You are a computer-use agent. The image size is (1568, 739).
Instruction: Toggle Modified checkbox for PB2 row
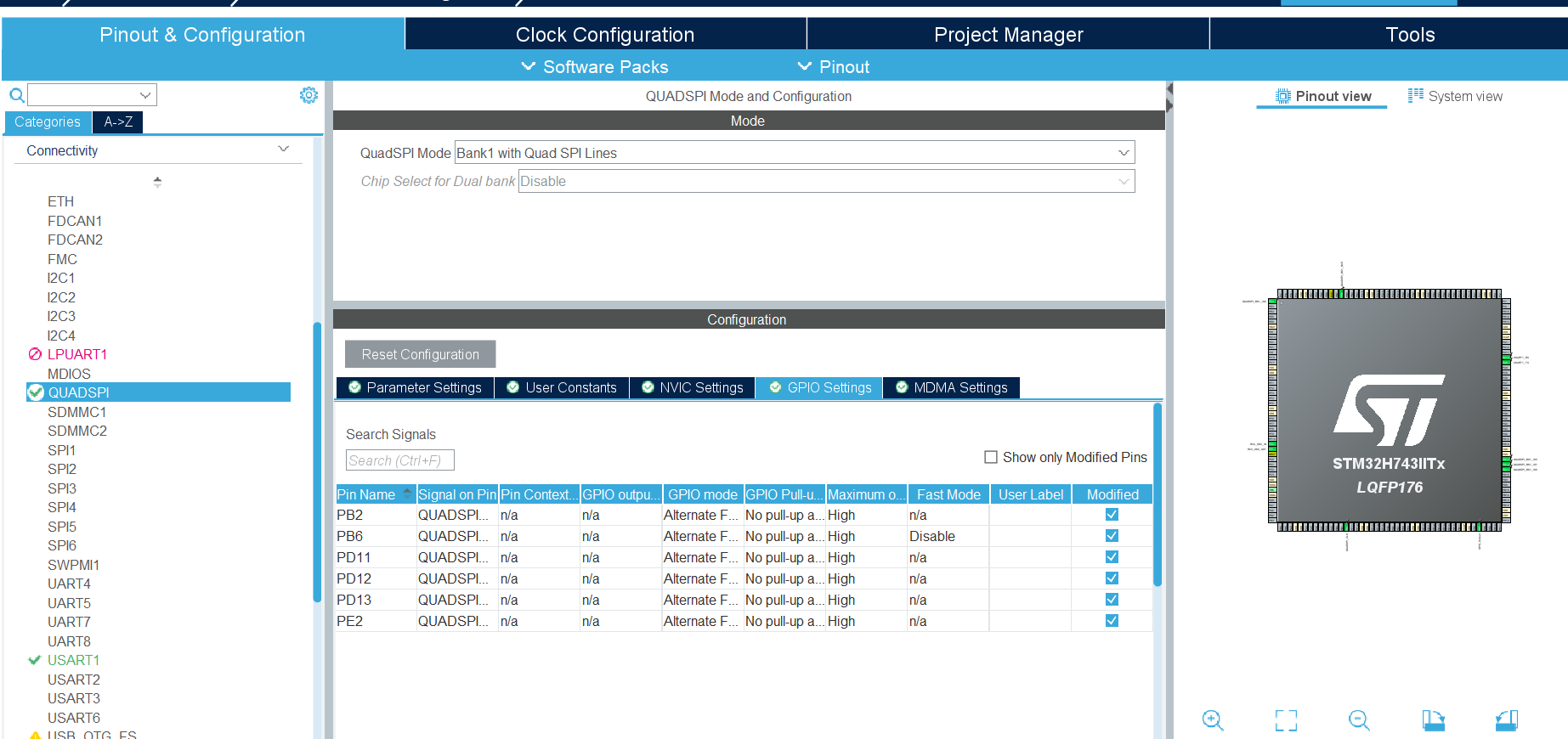(x=1112, y=515)
